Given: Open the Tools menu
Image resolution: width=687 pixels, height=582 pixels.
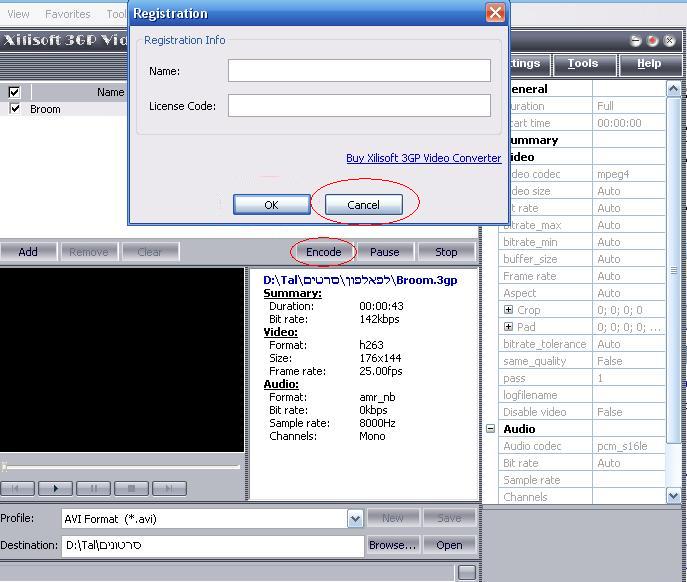Looking at the screenshot, I should [x=583, y=64].
